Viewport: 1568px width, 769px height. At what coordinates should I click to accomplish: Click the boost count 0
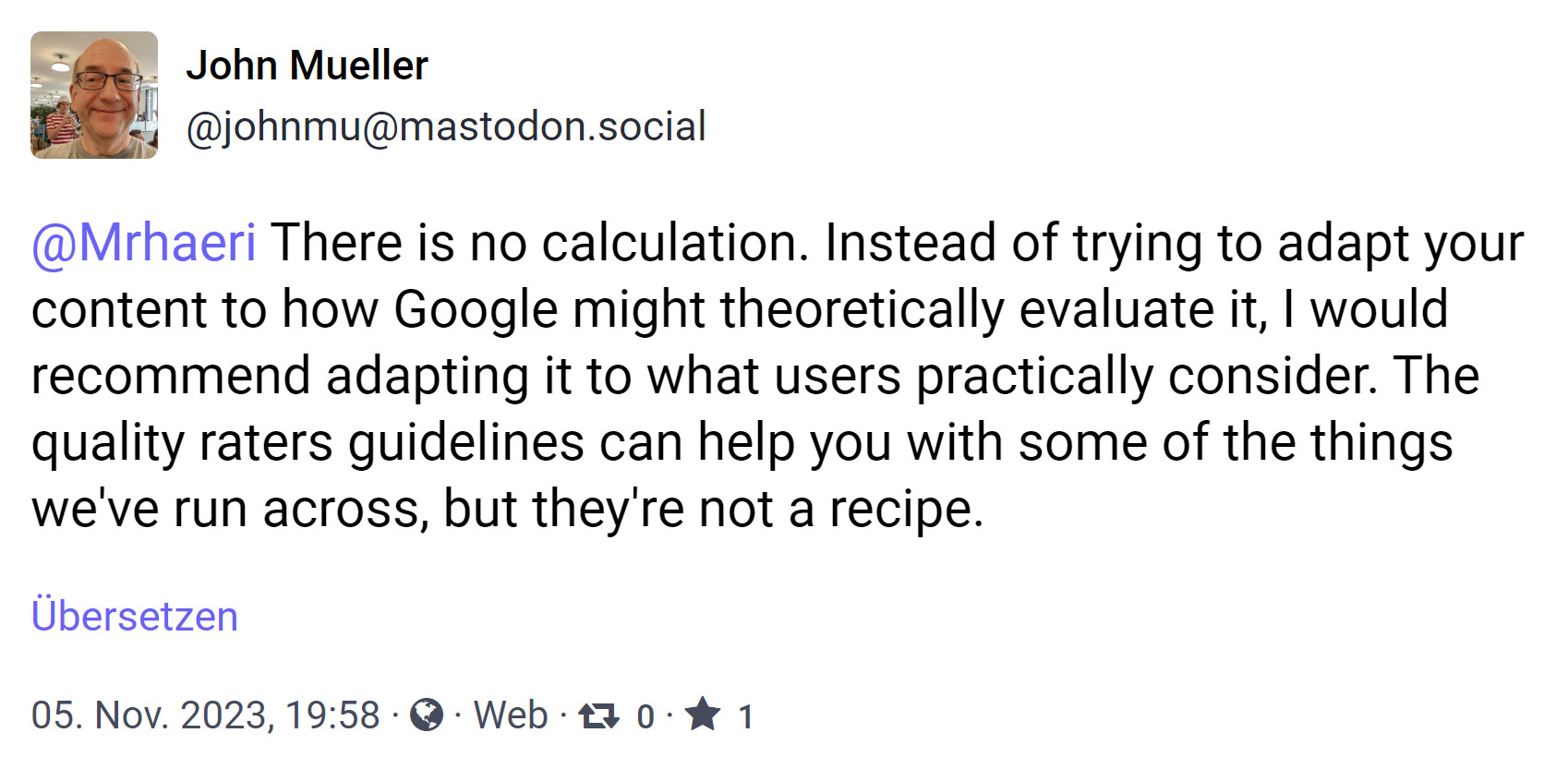tap(645, 716)
